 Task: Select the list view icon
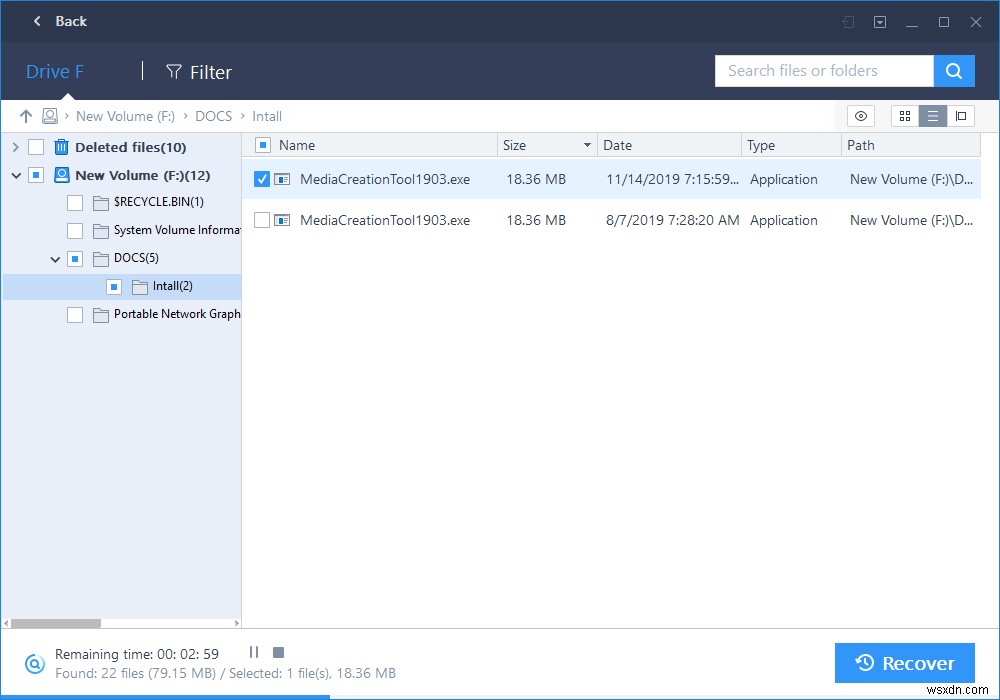click(x=932, y=116)
